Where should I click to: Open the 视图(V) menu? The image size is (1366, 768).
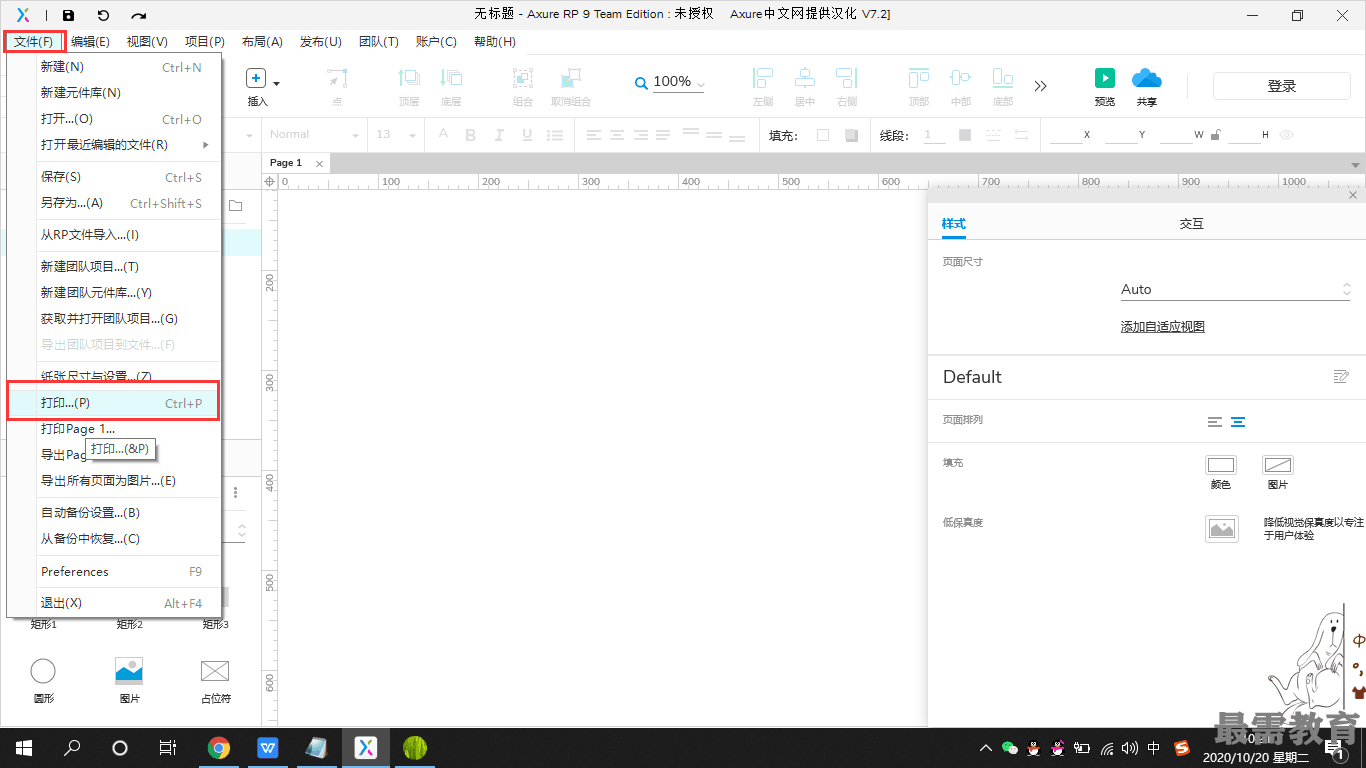point(147,42)
